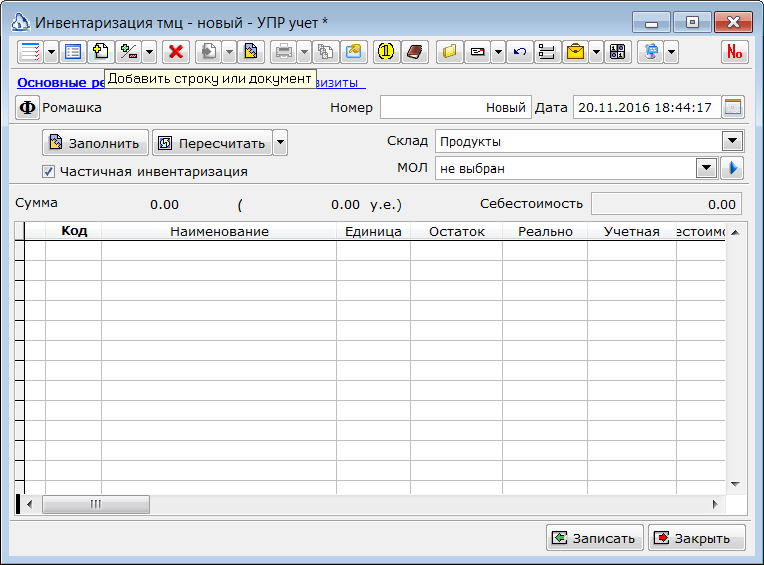The image size is (764, 565).
Task: Click the red № number icon
Action: coord(734,52)
